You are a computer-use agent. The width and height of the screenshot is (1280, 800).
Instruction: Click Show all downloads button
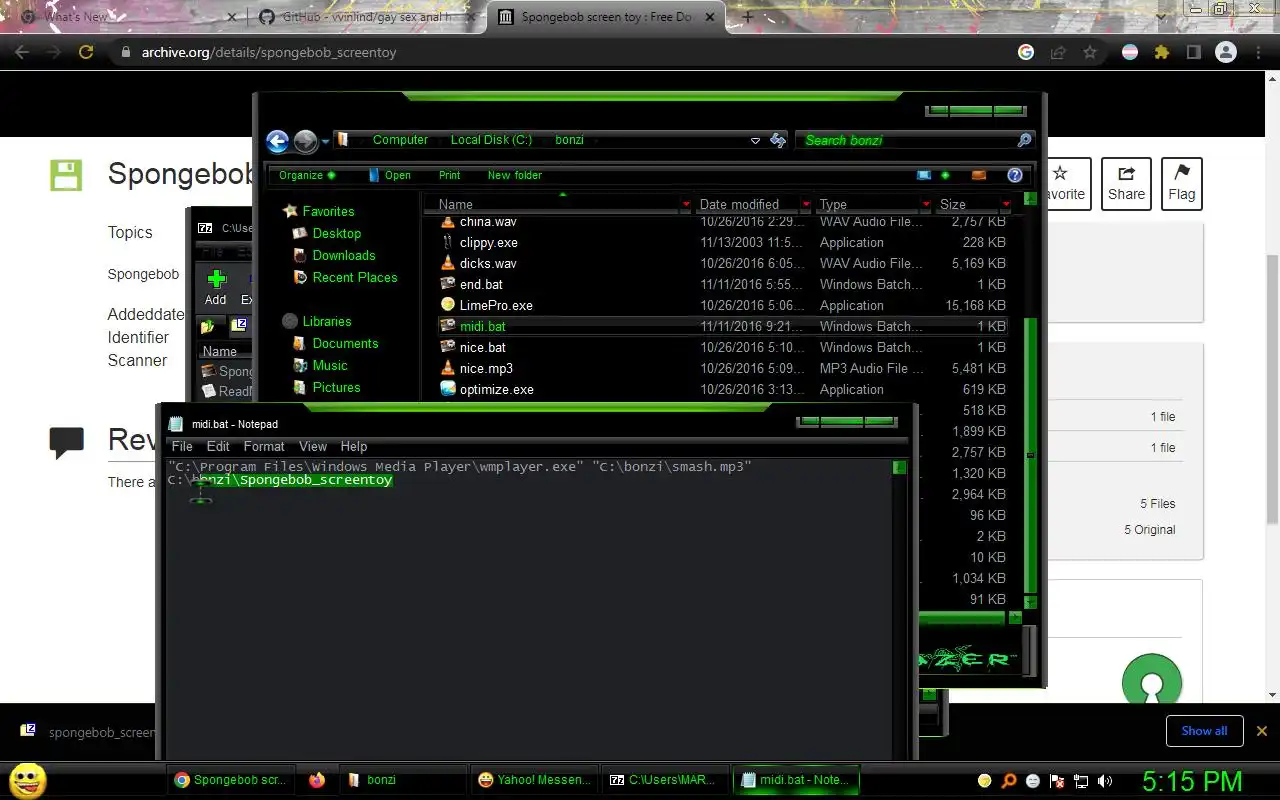(1204, 731)
